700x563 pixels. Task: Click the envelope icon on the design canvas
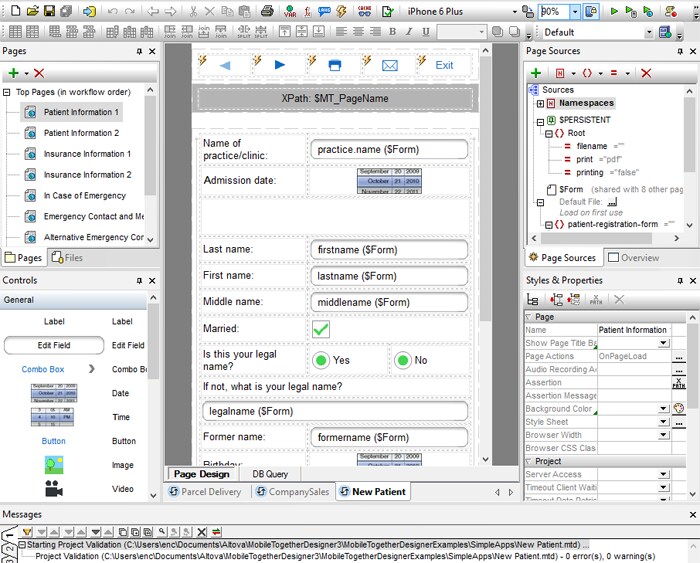390,65
